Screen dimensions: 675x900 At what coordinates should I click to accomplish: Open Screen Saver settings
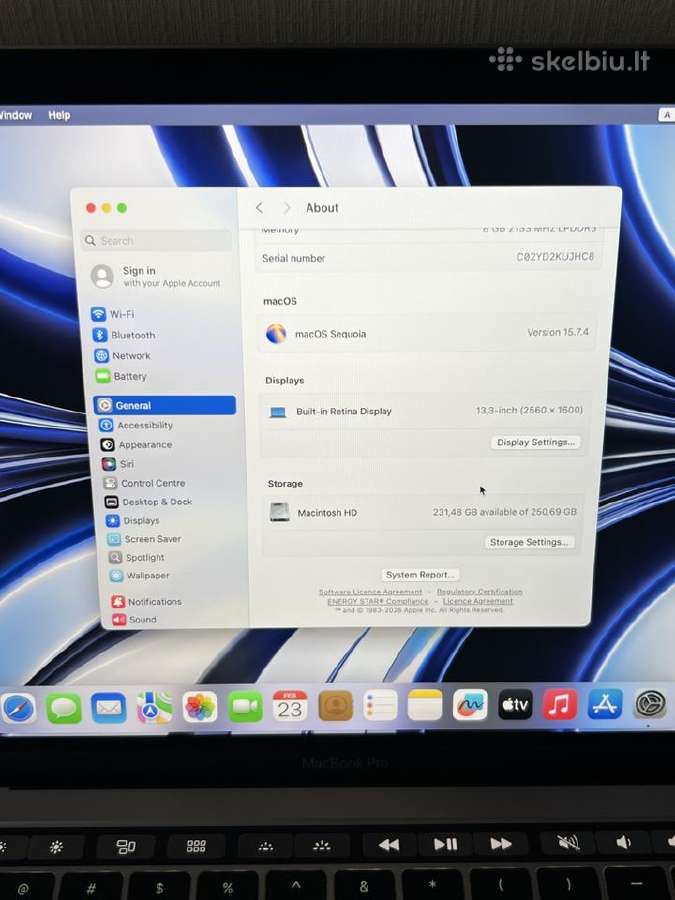coord(144,539)
